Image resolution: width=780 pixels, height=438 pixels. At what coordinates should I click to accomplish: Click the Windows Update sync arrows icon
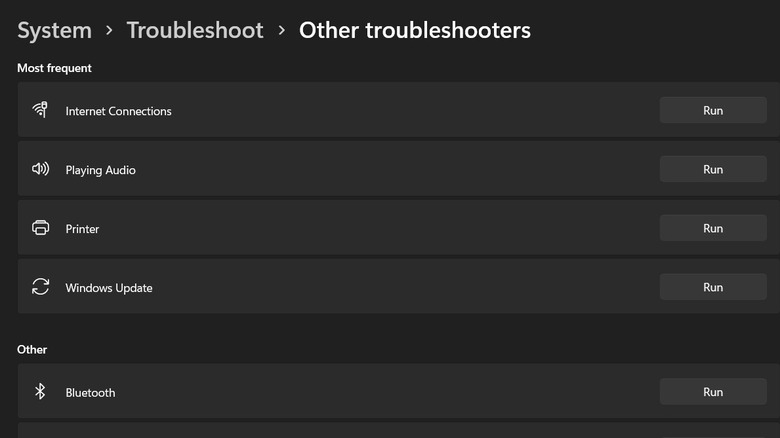[x=40, y=287]
